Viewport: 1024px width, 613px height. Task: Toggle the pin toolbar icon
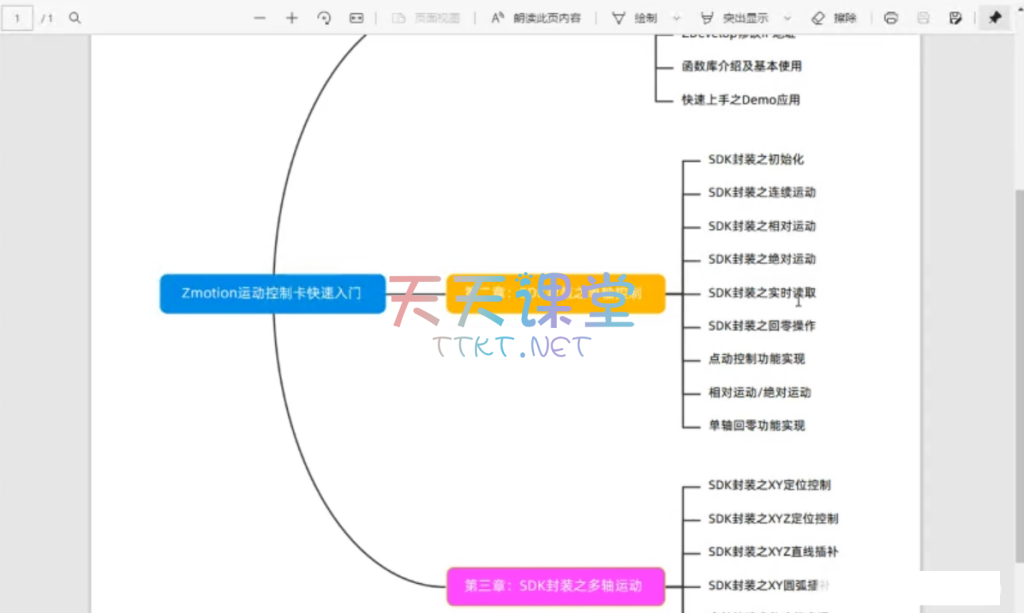[x=994, y=18]
